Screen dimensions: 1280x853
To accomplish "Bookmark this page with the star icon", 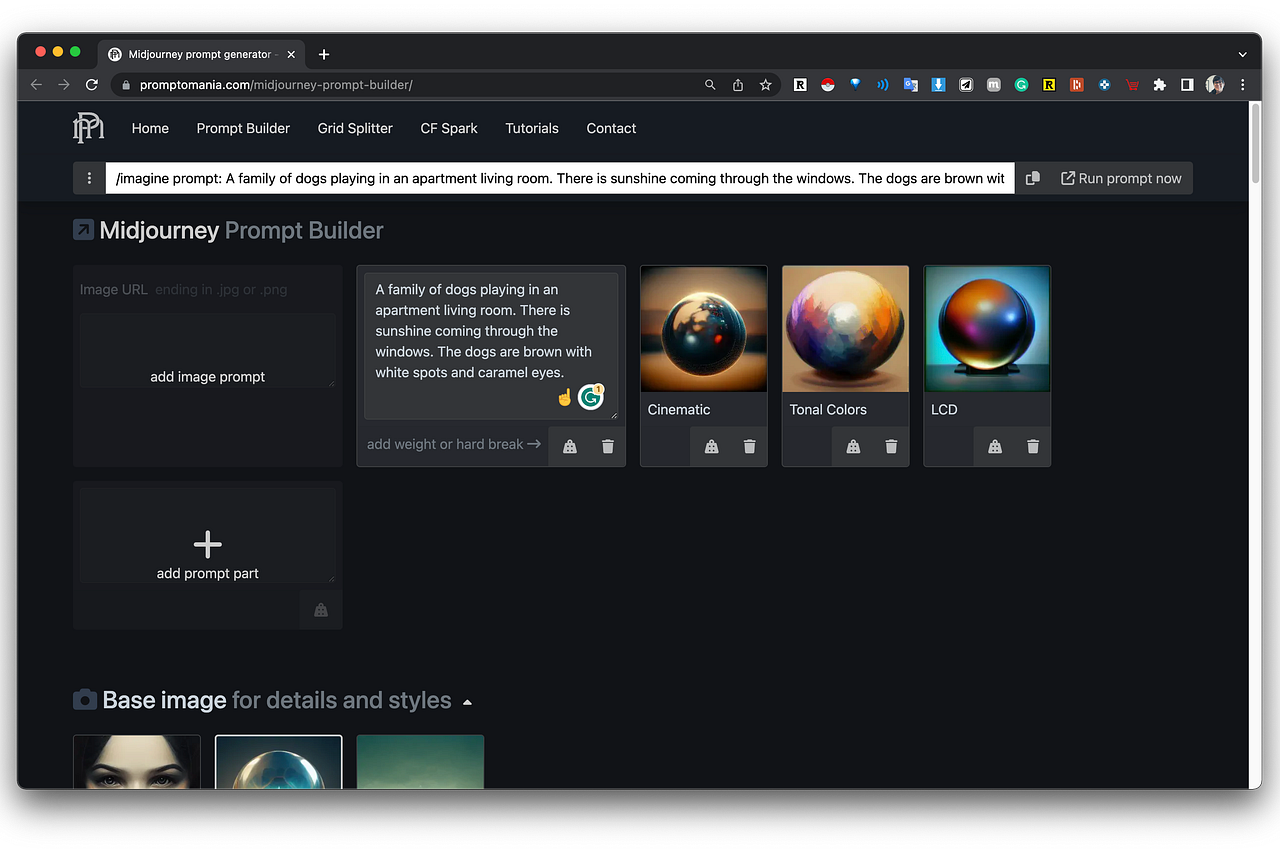I will pos(766,85).
